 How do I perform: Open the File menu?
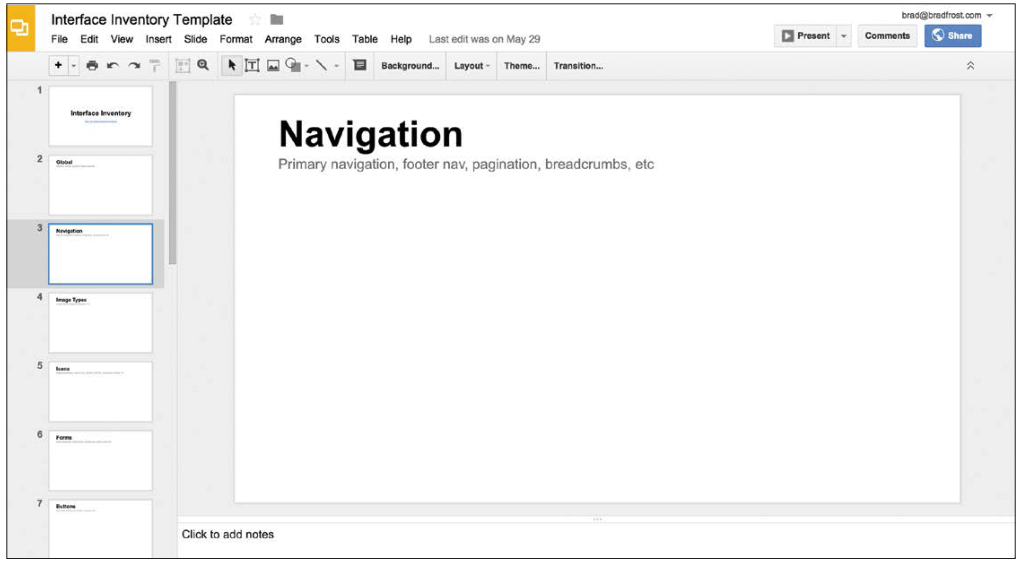point(59,39)
